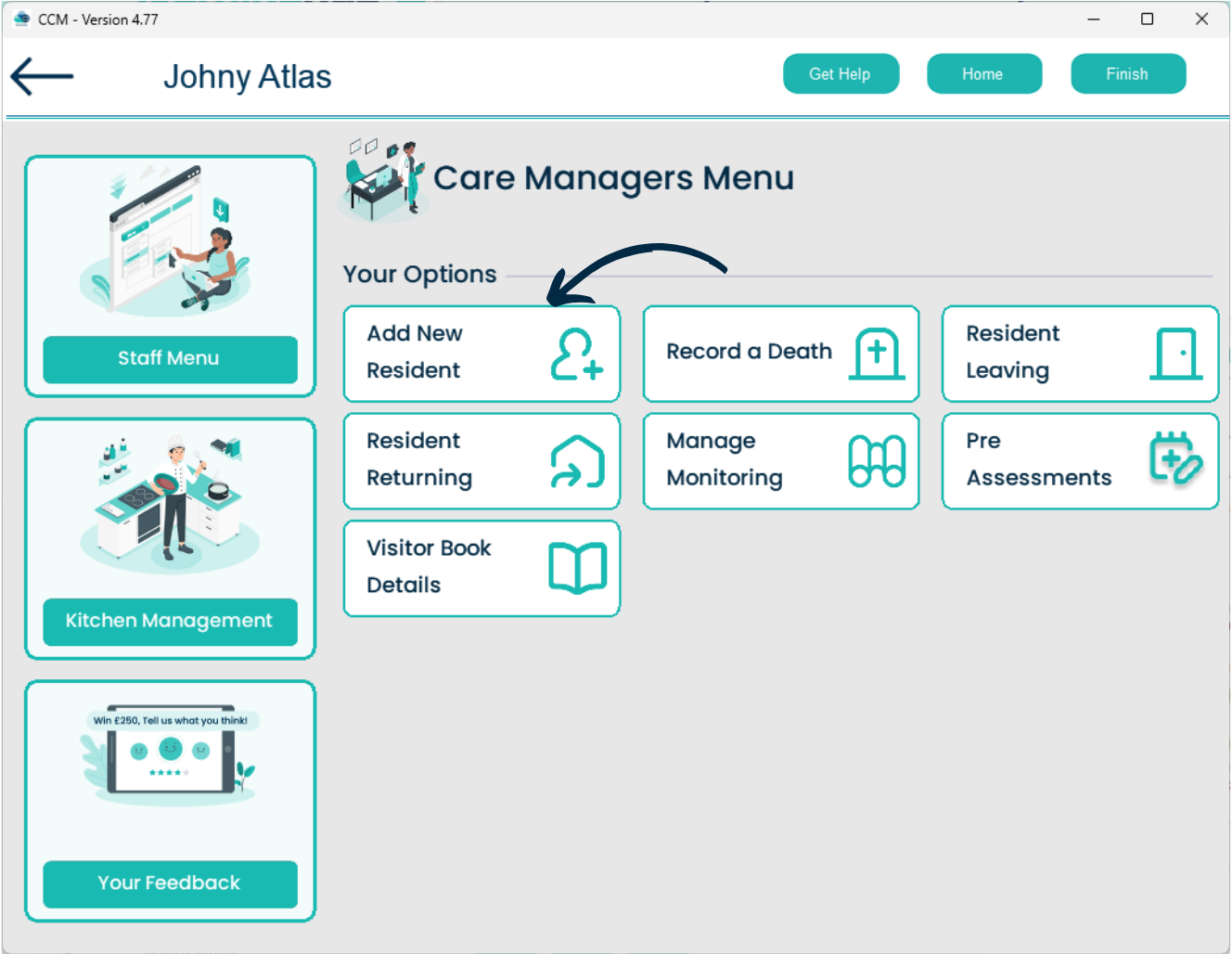Click the house arrow icon on Resident Returning
The image size is (1232, 954).
click(577, 461)
